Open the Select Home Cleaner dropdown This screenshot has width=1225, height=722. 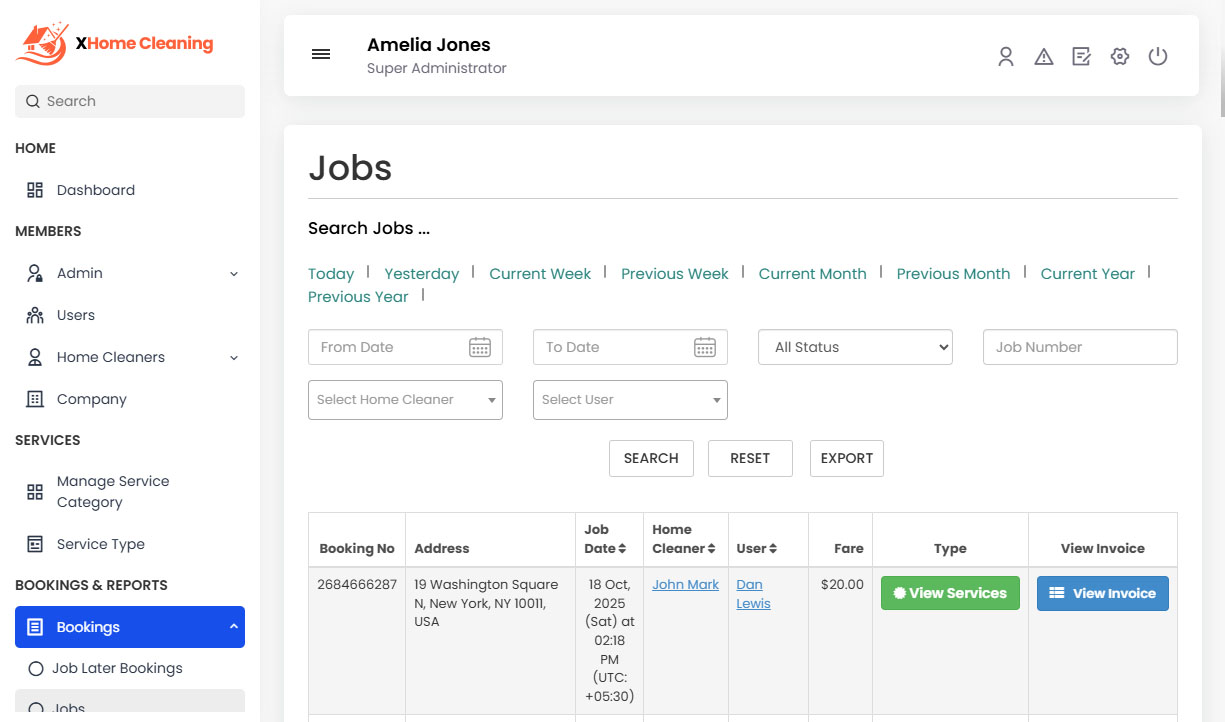[x=405, y=400]
